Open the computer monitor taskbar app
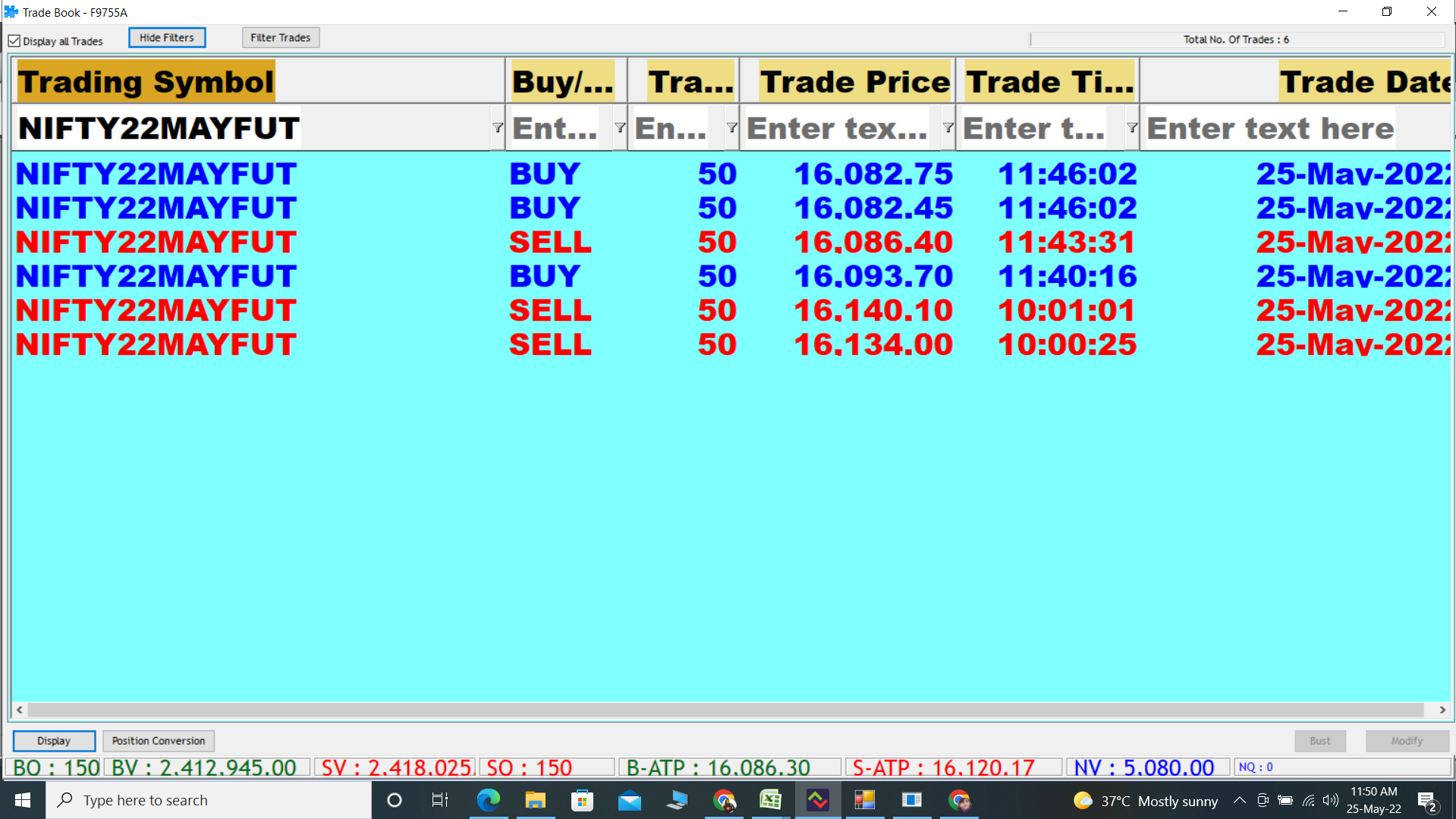The image size is (1456, 819). (x=676, y=800)
